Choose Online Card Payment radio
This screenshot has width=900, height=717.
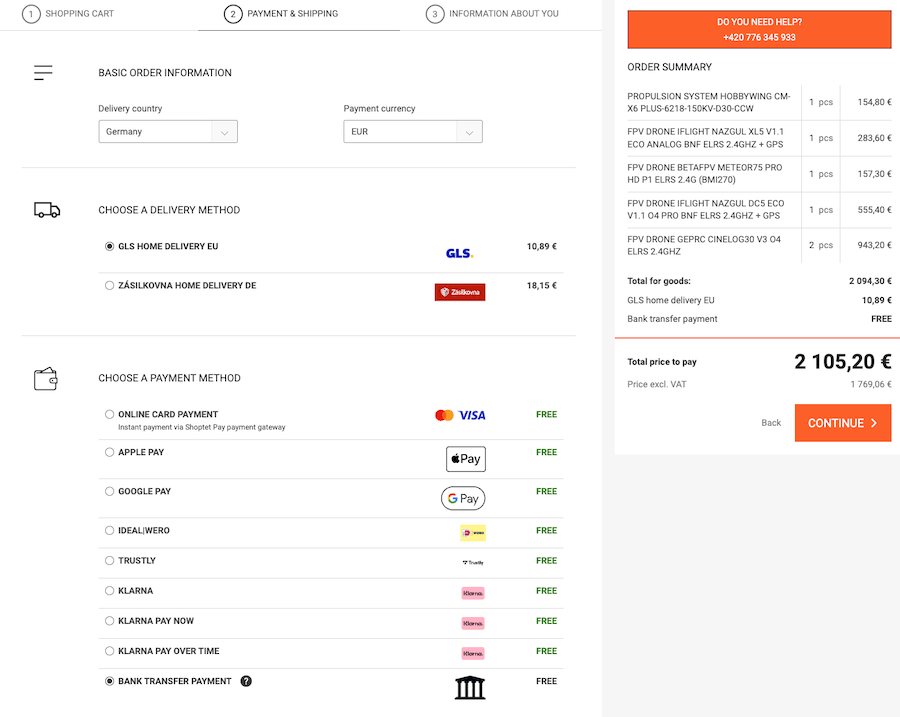tap(110, 414)
